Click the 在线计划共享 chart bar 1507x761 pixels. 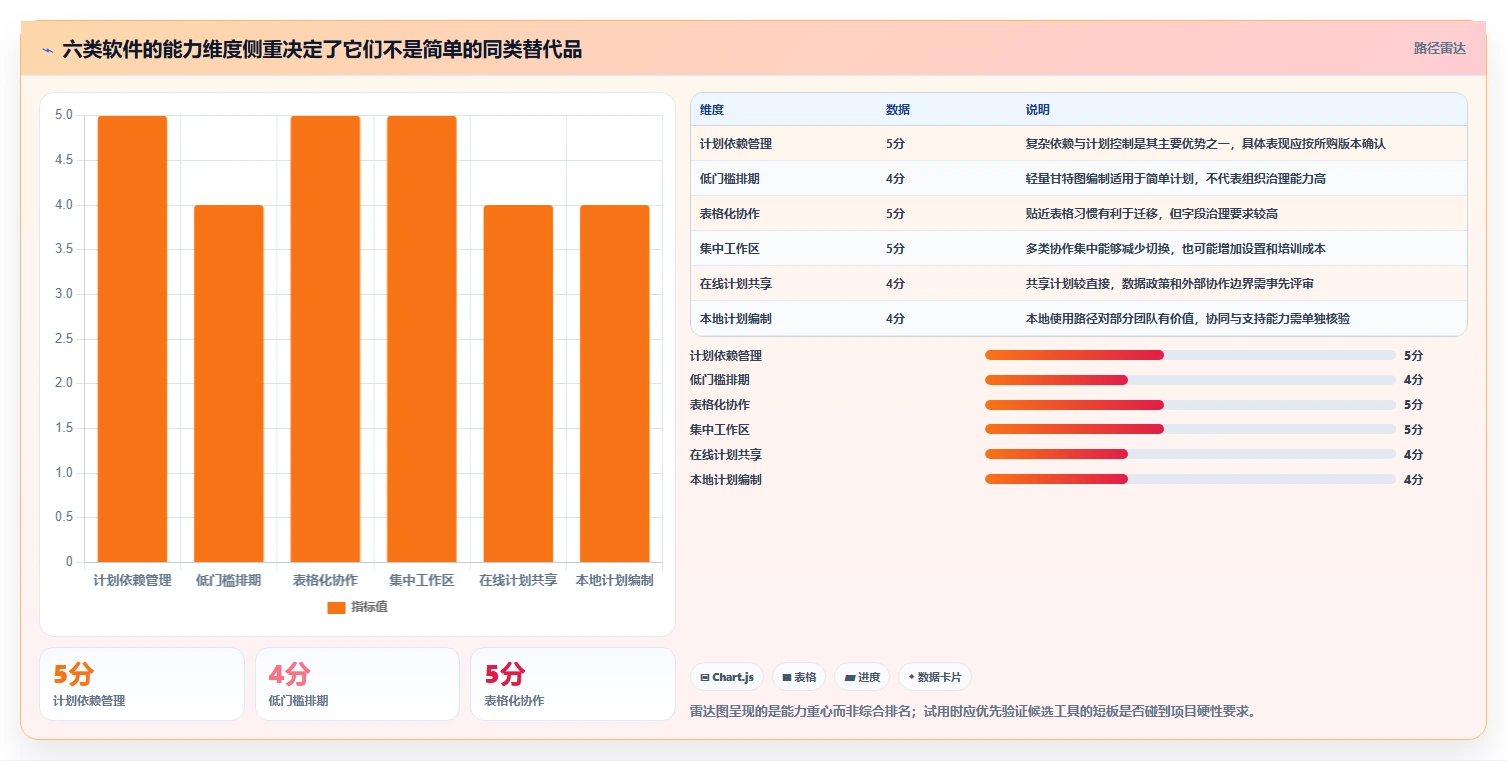click(518, 384)
